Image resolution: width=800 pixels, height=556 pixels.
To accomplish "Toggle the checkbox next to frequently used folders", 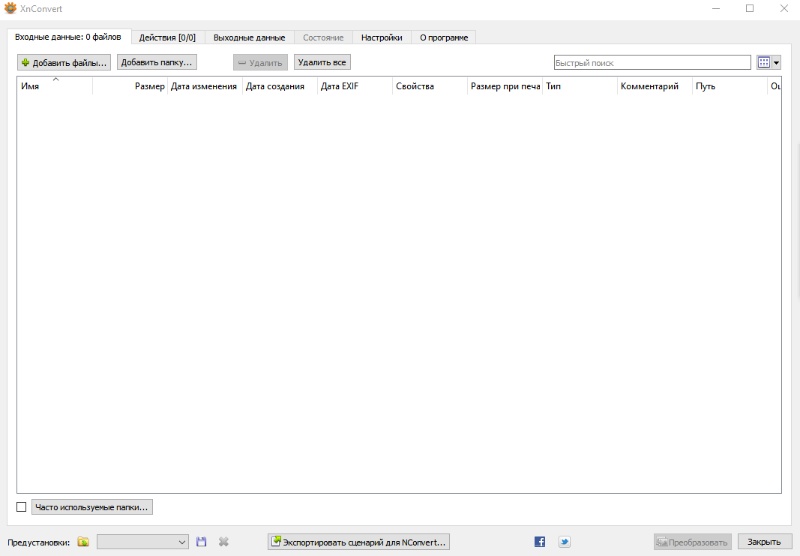I will [21, 507].
